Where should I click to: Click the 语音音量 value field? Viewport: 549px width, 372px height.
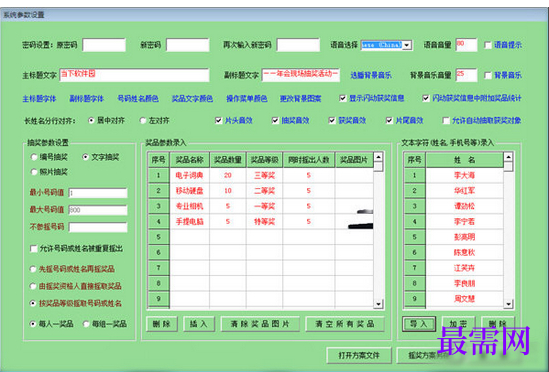click(466, 45)
